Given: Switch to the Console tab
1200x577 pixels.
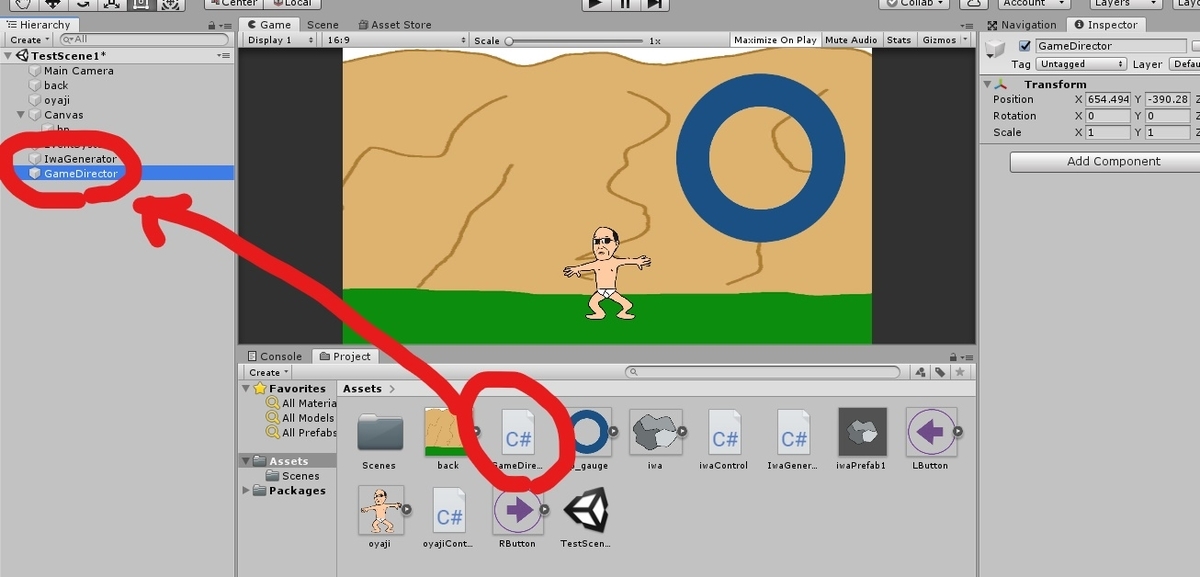Looking at the screenshot, I should click(x=275, y=356).
